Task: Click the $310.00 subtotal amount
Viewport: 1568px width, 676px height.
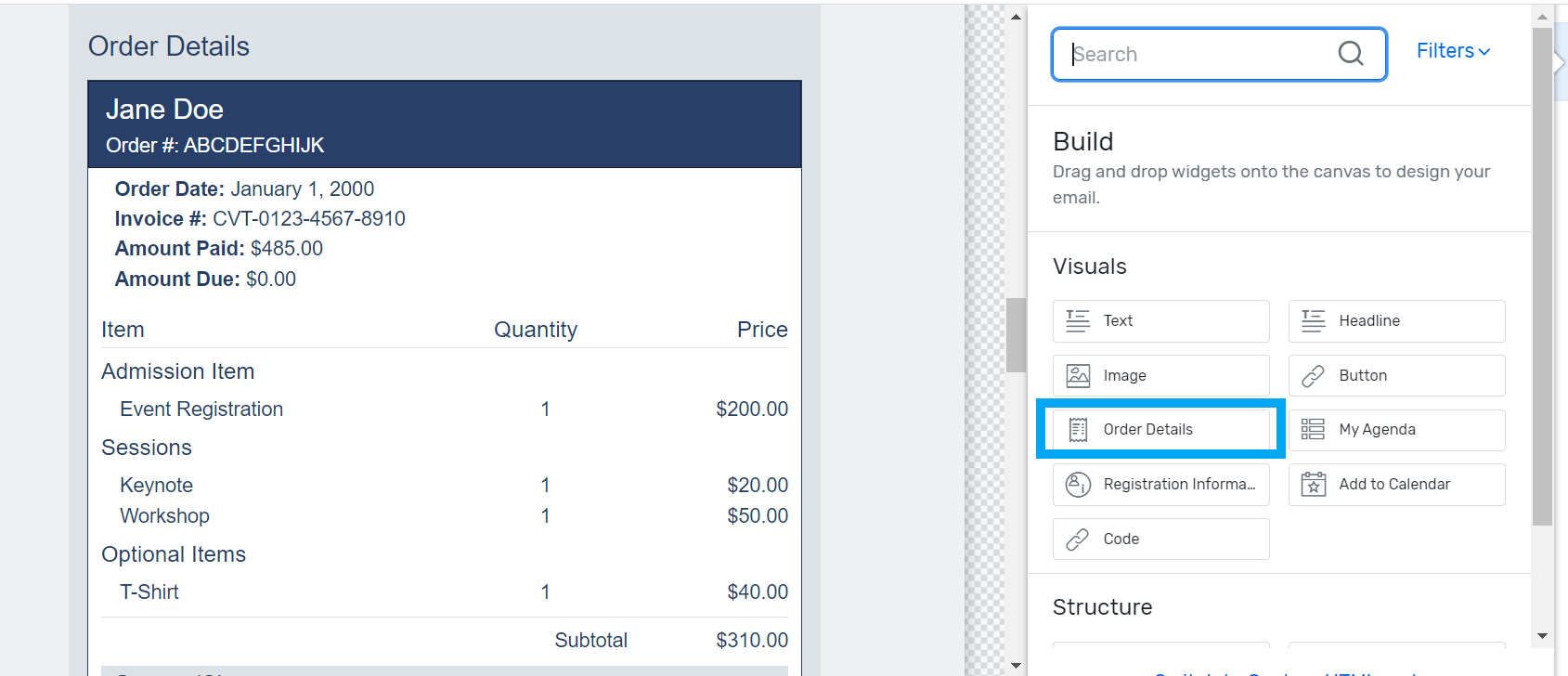Action: [x=752, y=641]
